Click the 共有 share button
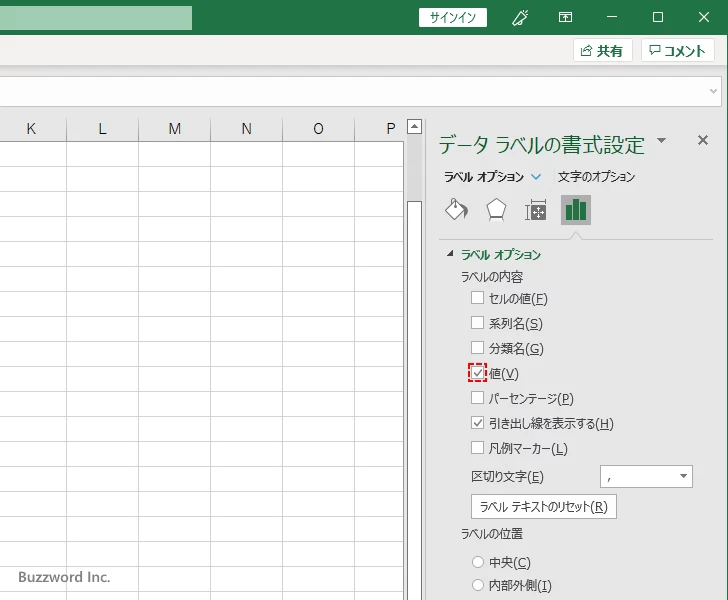Screen dimensions: 728x600 (x=603, y=50)
